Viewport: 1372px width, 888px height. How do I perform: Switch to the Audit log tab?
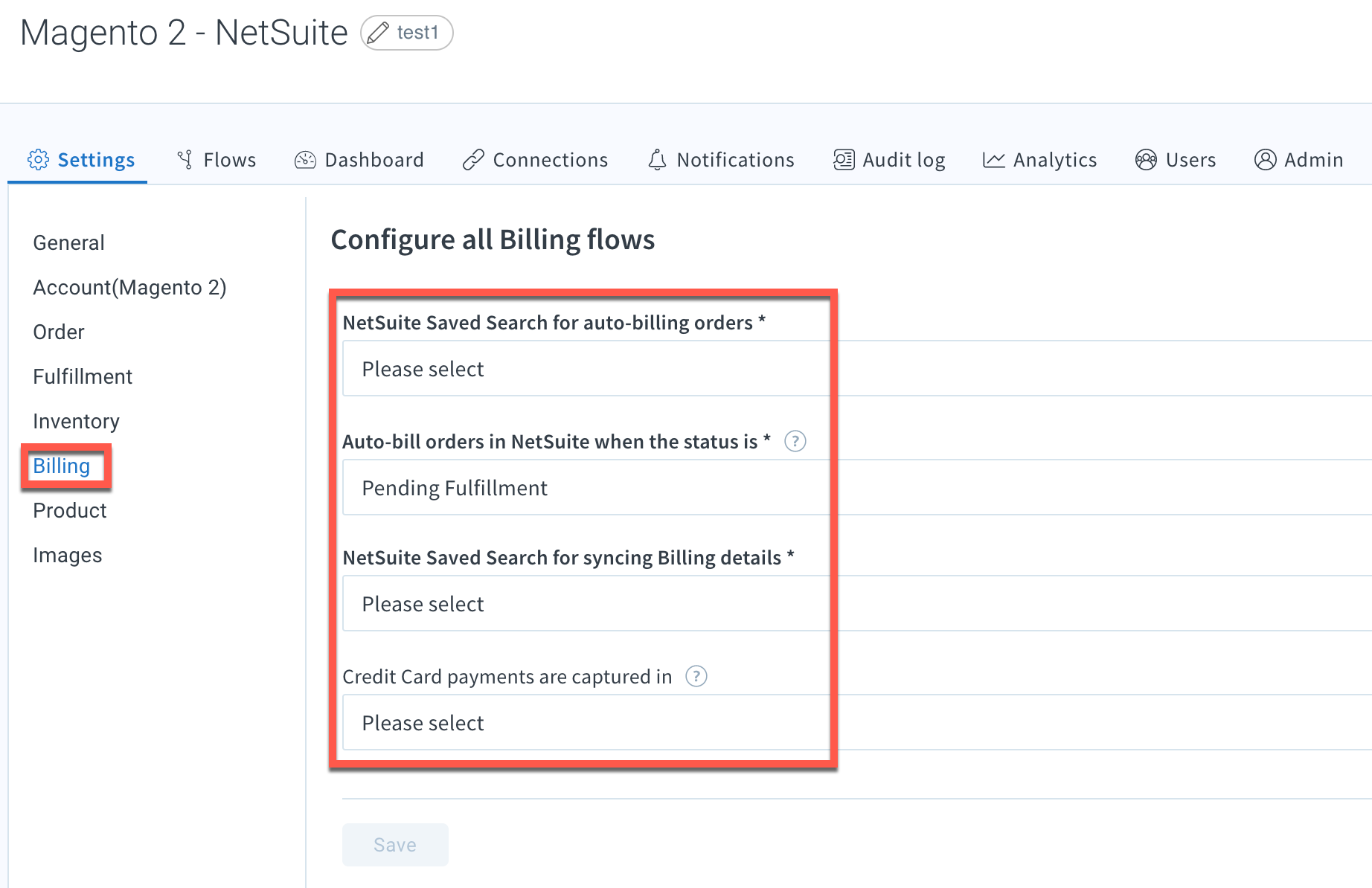click(889, 160)
